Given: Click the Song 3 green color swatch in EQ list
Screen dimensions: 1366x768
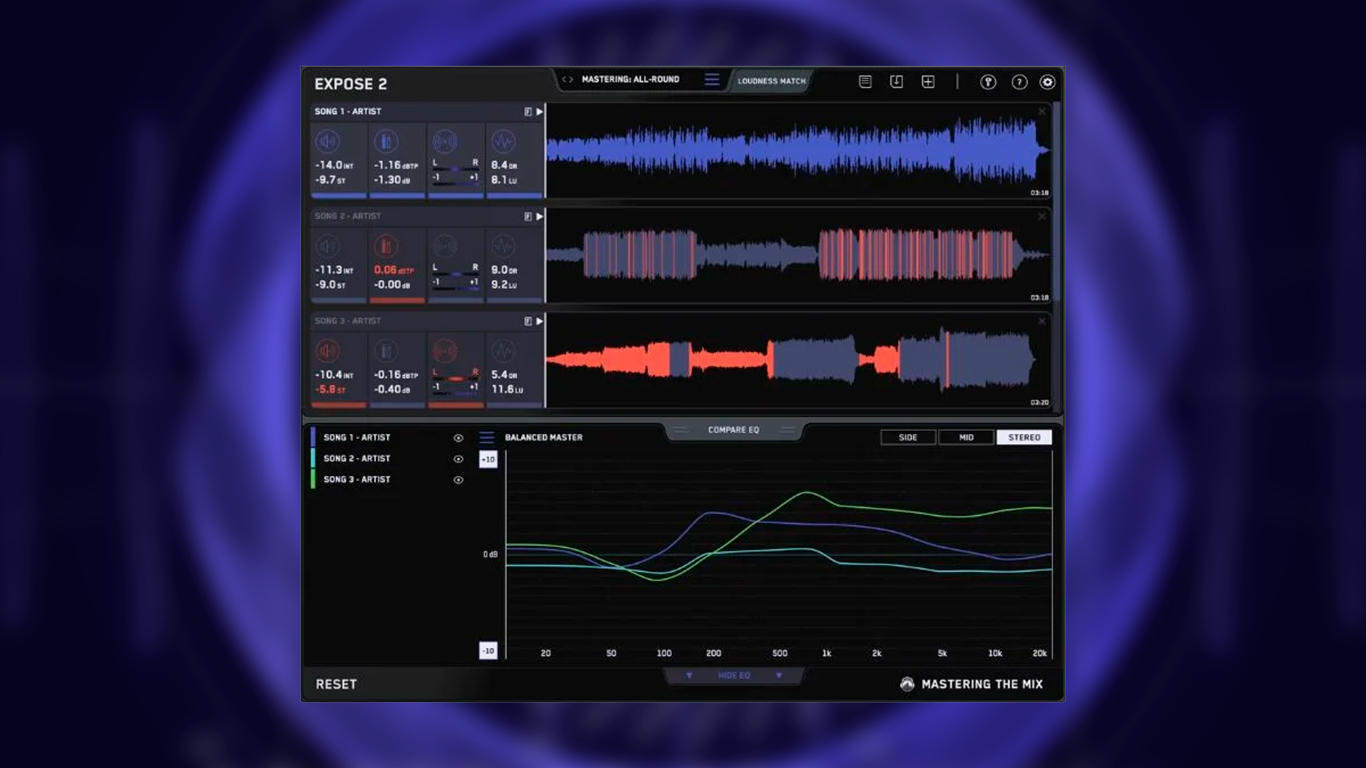Looking at the screenshot, I should [313, 480].
